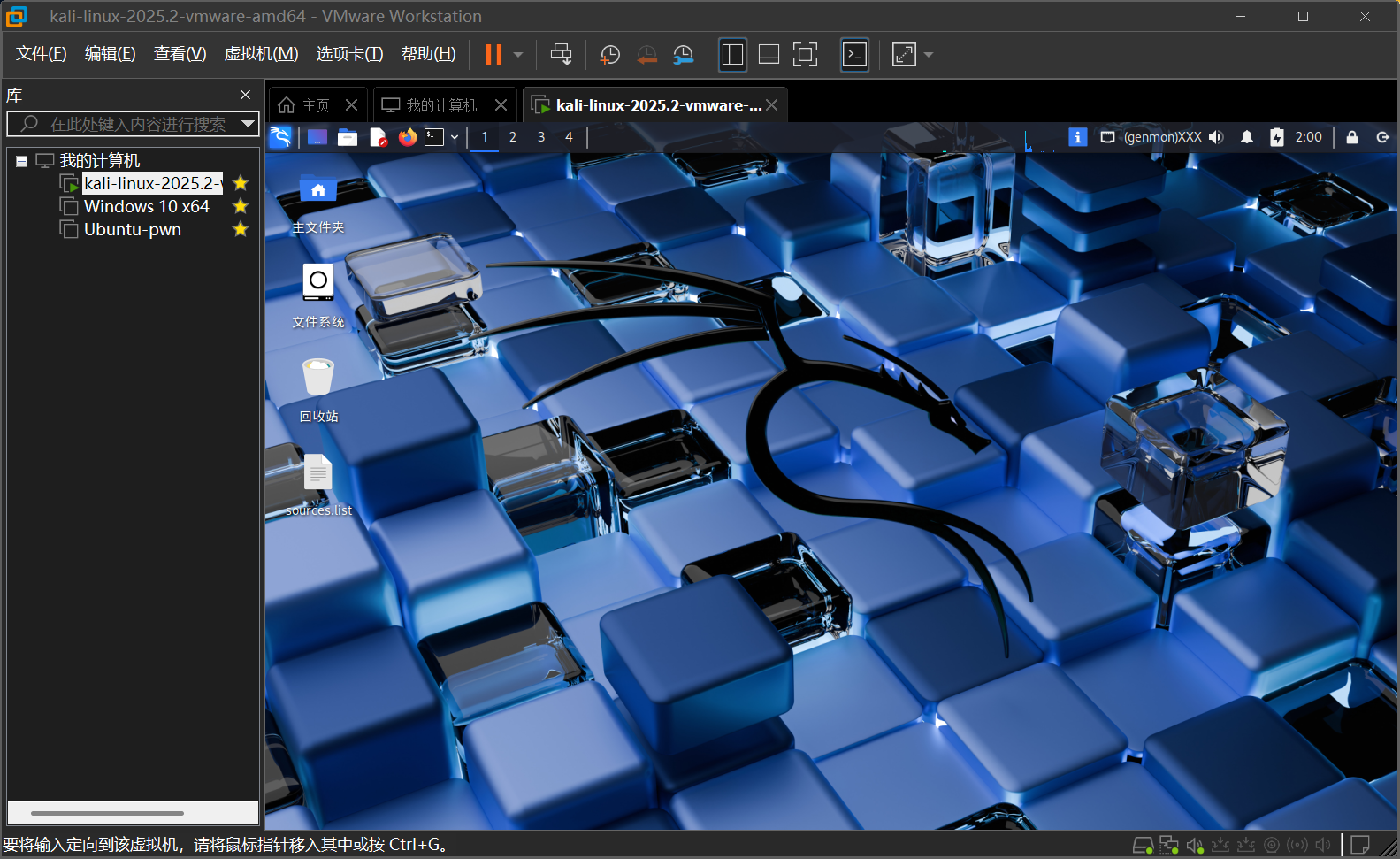Click the show desktop icon in Kali panel
This screenshot has width=1400, height=859.
click(x=317, y=137)
